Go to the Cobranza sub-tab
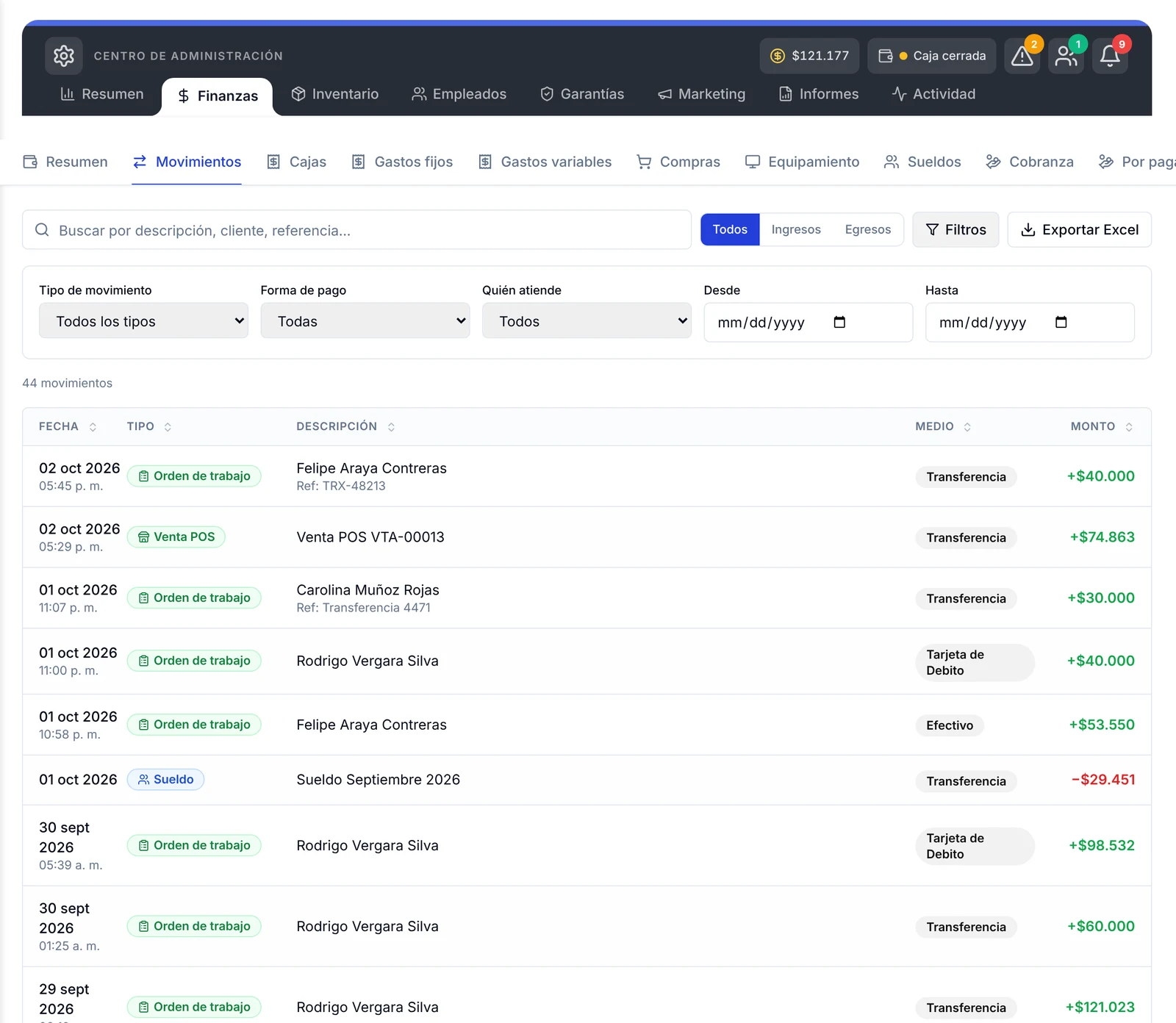Viewport: 1176px width, 1023px height. [1030, 162]
